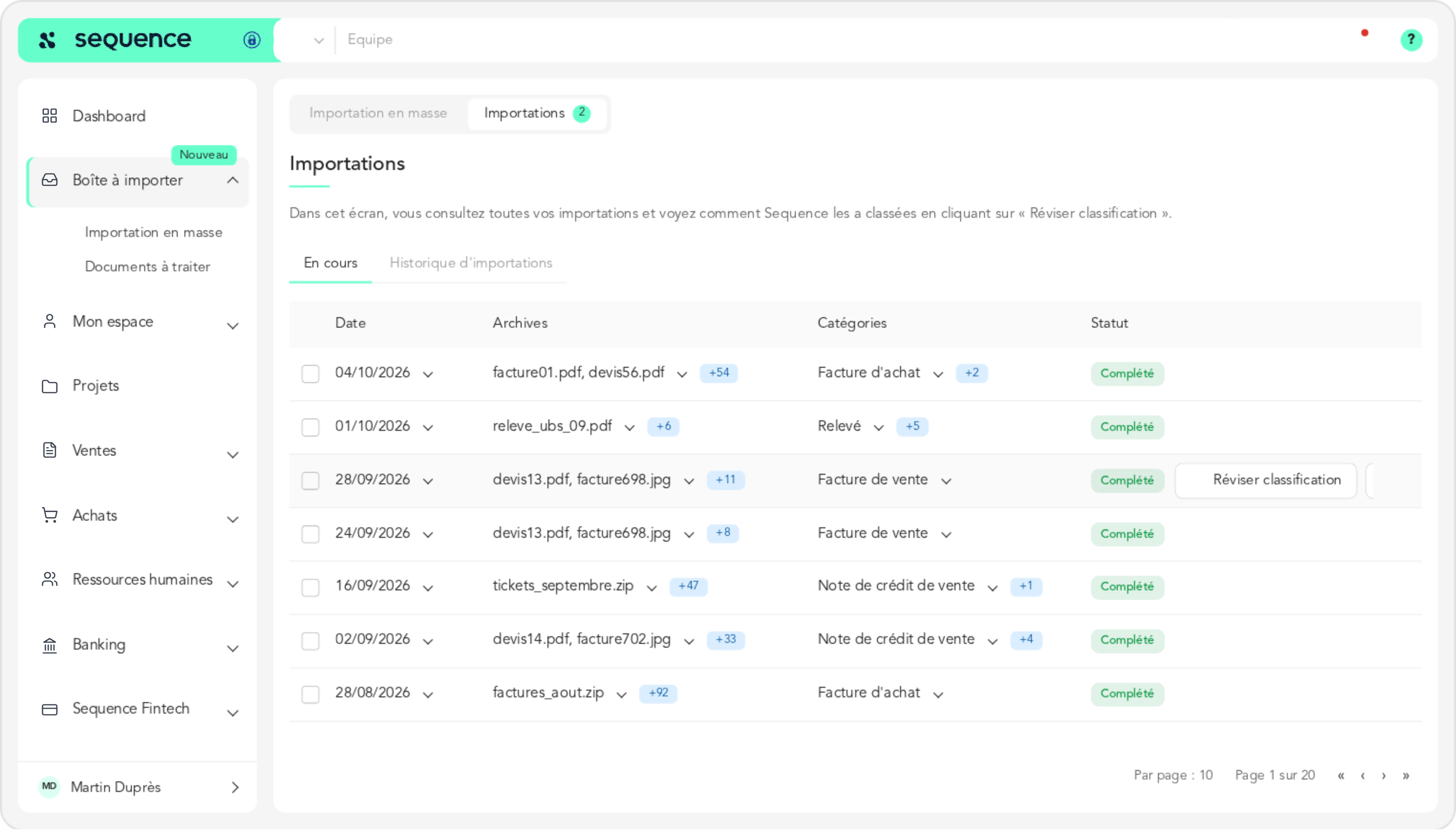
Task: Click the Boîte à importer inbox icon
Action: 50,180
